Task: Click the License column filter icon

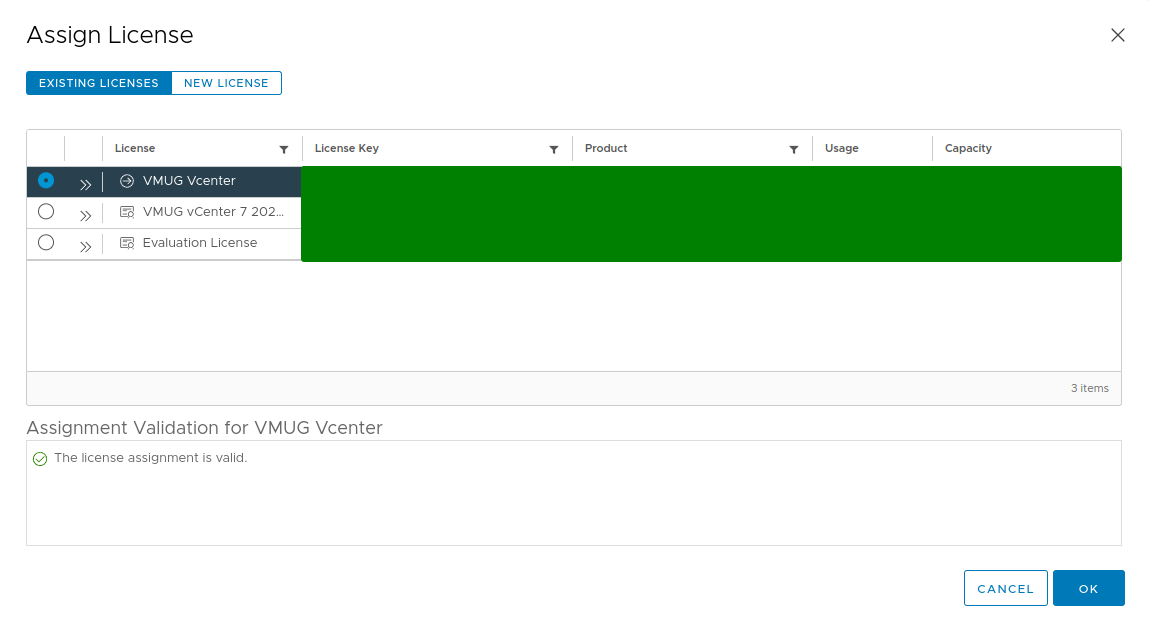Action: (x=284, y=148)
